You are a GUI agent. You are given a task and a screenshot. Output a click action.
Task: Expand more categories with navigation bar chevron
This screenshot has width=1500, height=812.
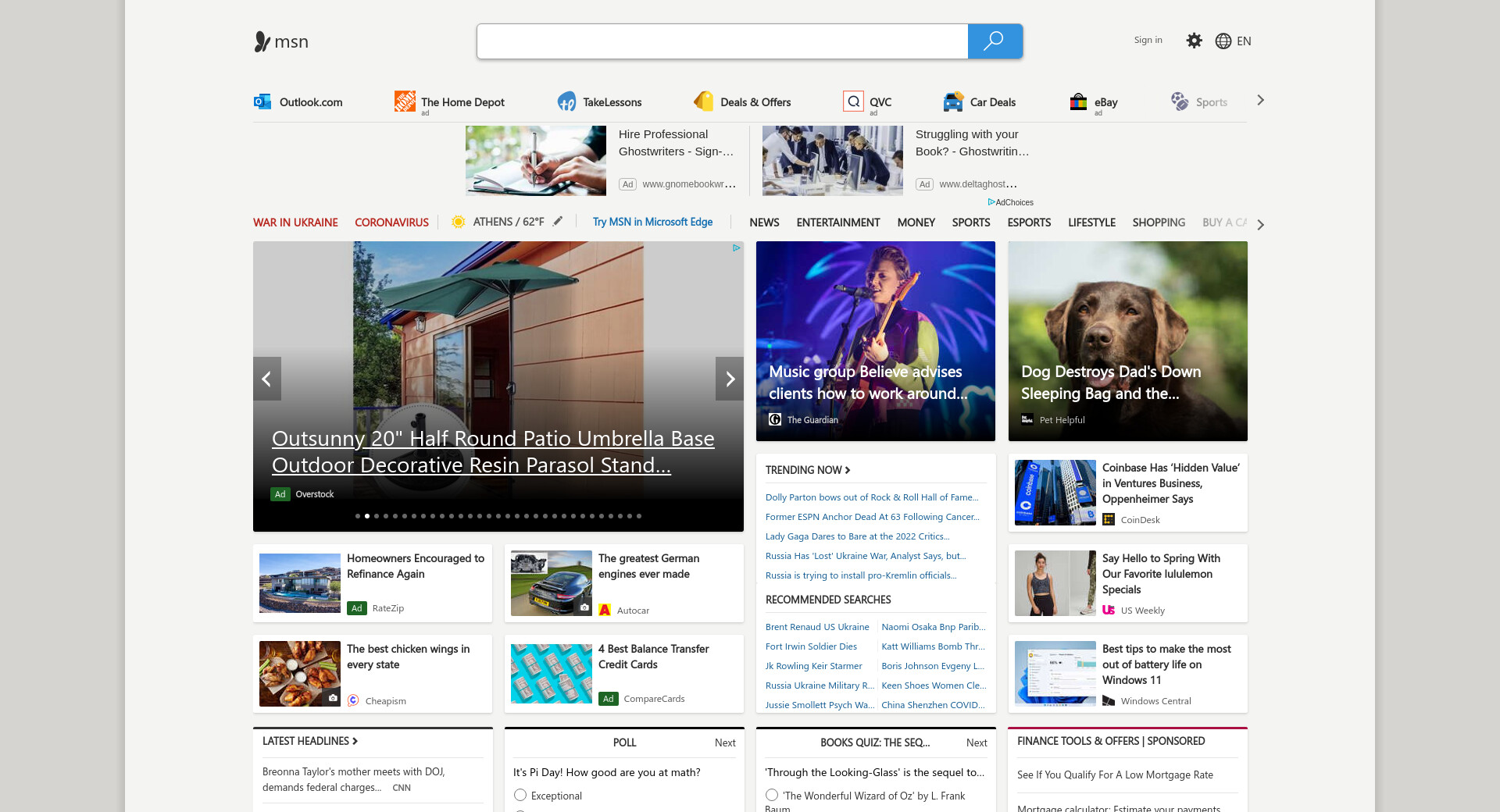coord(1260,225)
